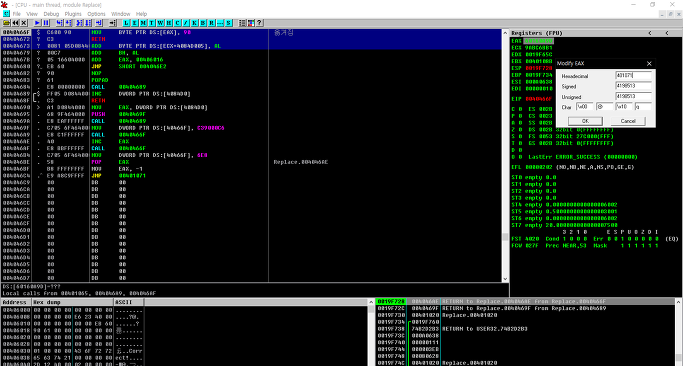Select LastErr ERROR_SUCCESS line
This screenshot has height=366, width=683.
[583, 157]
